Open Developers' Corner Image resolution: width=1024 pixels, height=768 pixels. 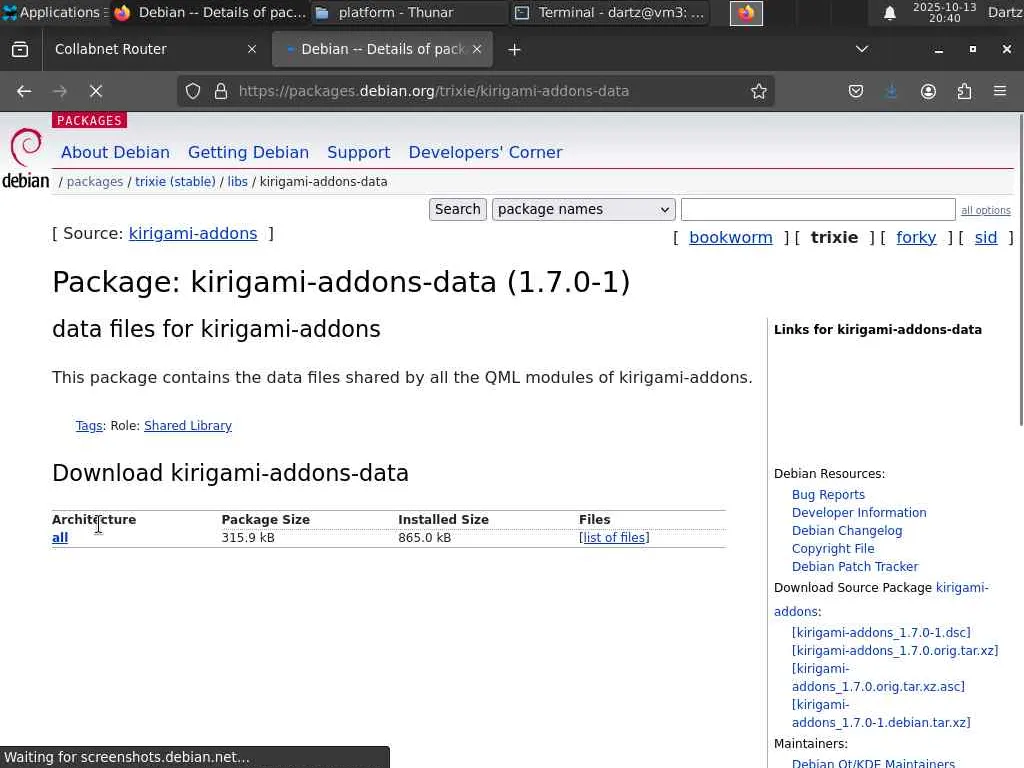485,152
